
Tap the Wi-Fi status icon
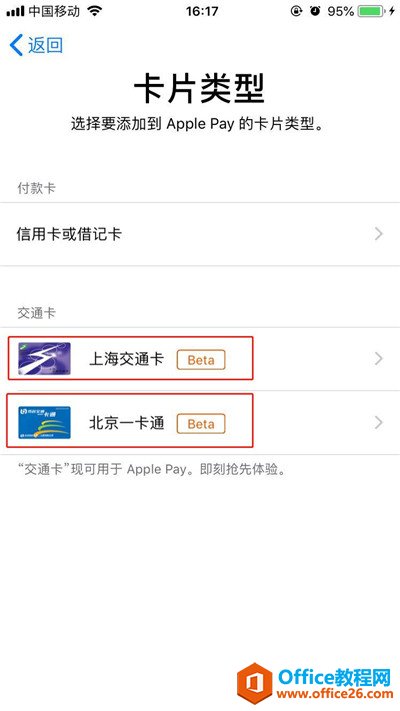pos(94,11)
